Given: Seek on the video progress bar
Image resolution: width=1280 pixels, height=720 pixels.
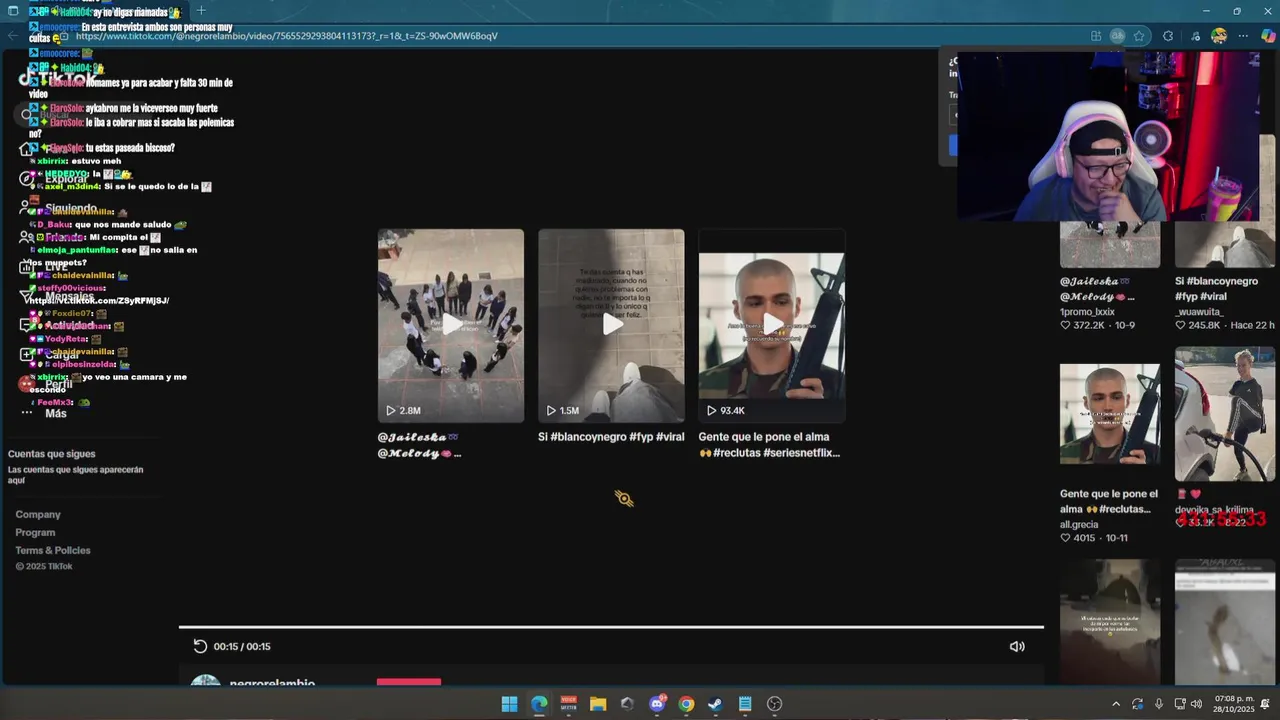Looking at the screenshot, I should pyautogui.click(x=611, y=627).
